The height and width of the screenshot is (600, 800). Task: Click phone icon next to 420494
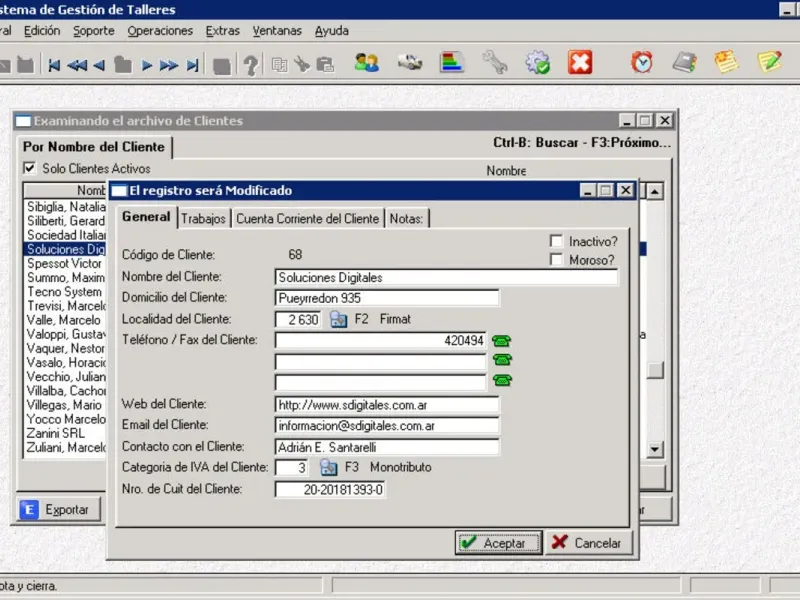502,340
